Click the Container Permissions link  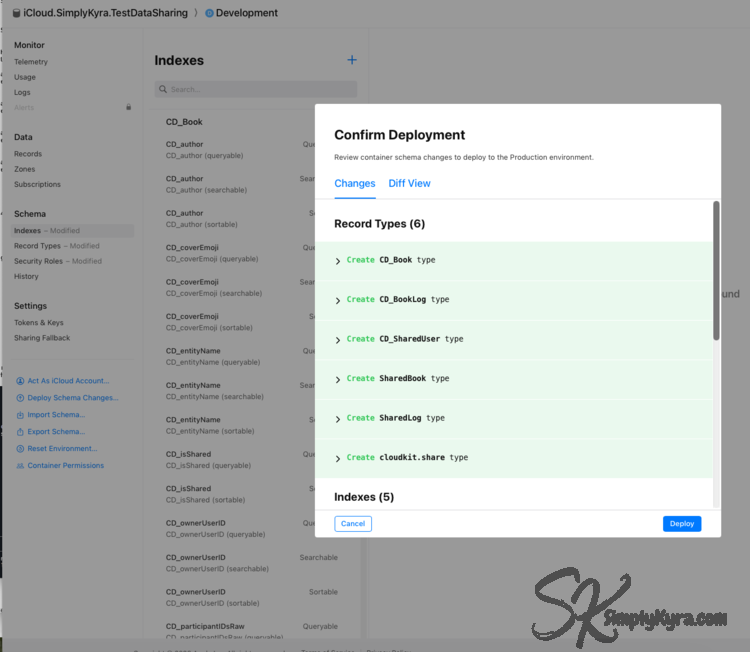tap(66, 465)
